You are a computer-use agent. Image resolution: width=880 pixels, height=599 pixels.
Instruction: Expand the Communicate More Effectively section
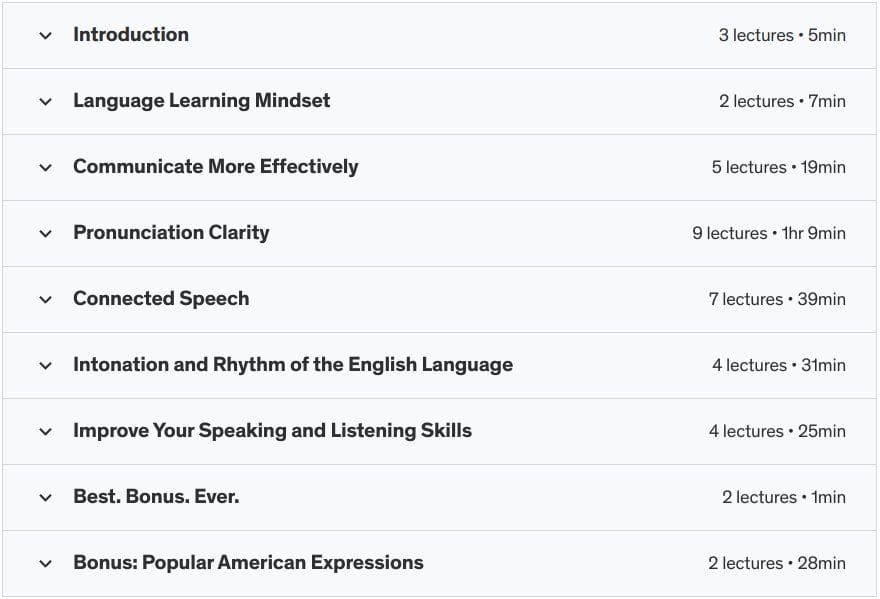click(x=45, y=167)
